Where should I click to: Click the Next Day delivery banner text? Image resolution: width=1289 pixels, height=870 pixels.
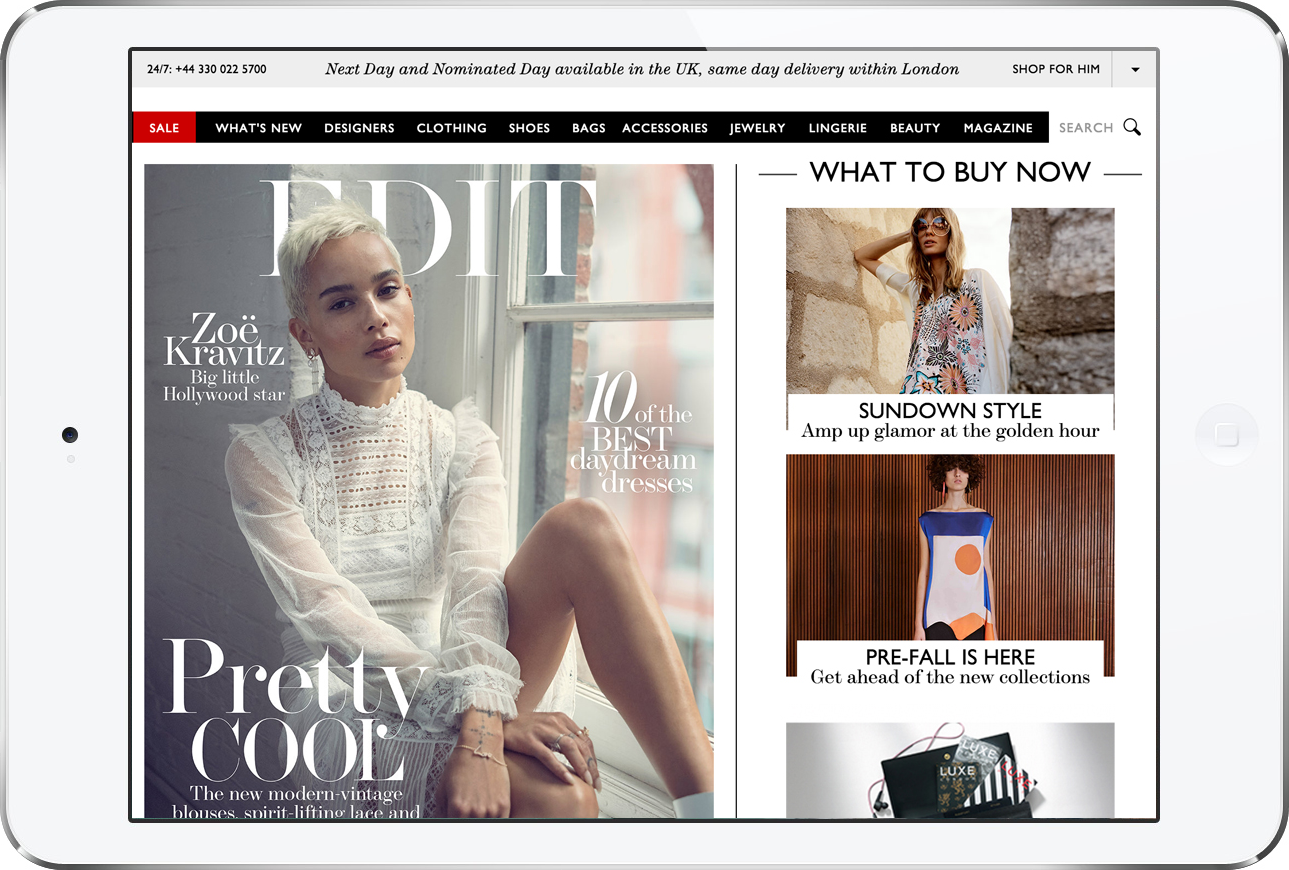(x=642, y=69)
